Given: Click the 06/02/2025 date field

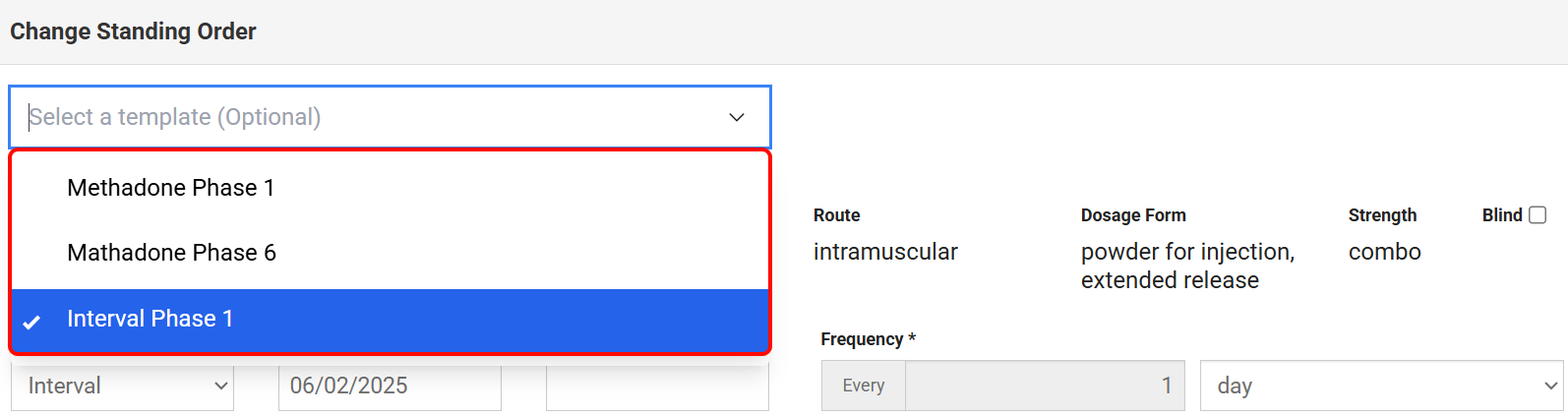Looking at the screenshot, I should [x=390, y=386].
